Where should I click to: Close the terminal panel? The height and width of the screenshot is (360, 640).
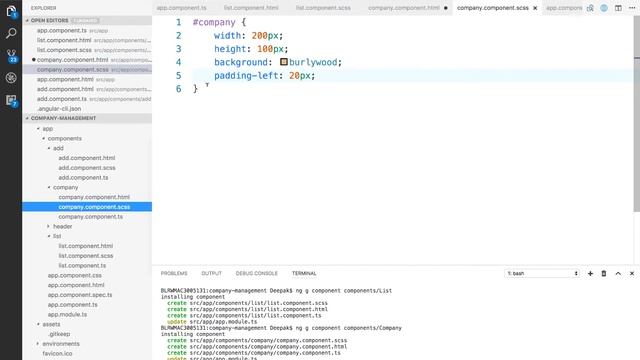pos(632,273)
